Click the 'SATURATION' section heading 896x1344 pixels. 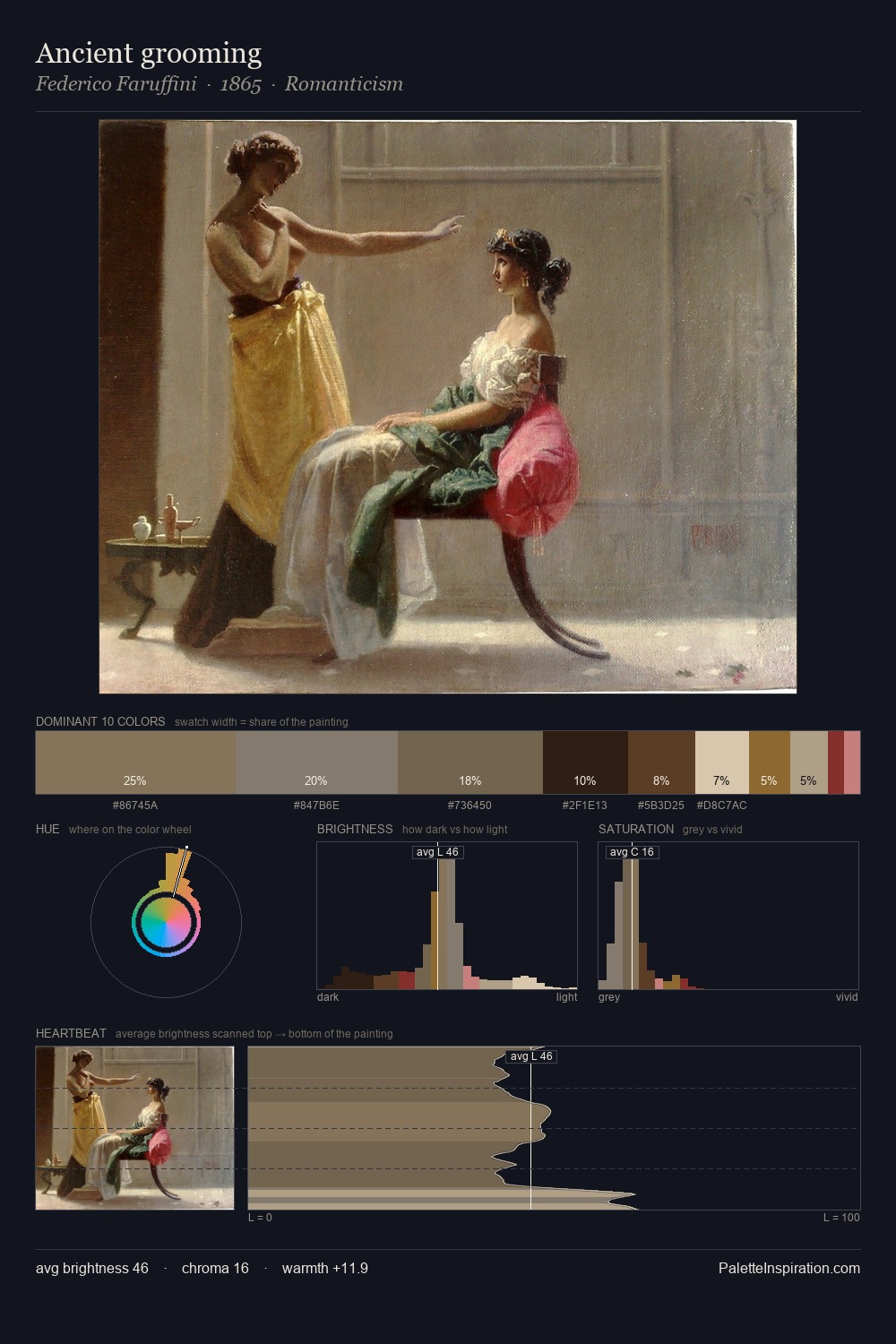(x=636, y=829)
